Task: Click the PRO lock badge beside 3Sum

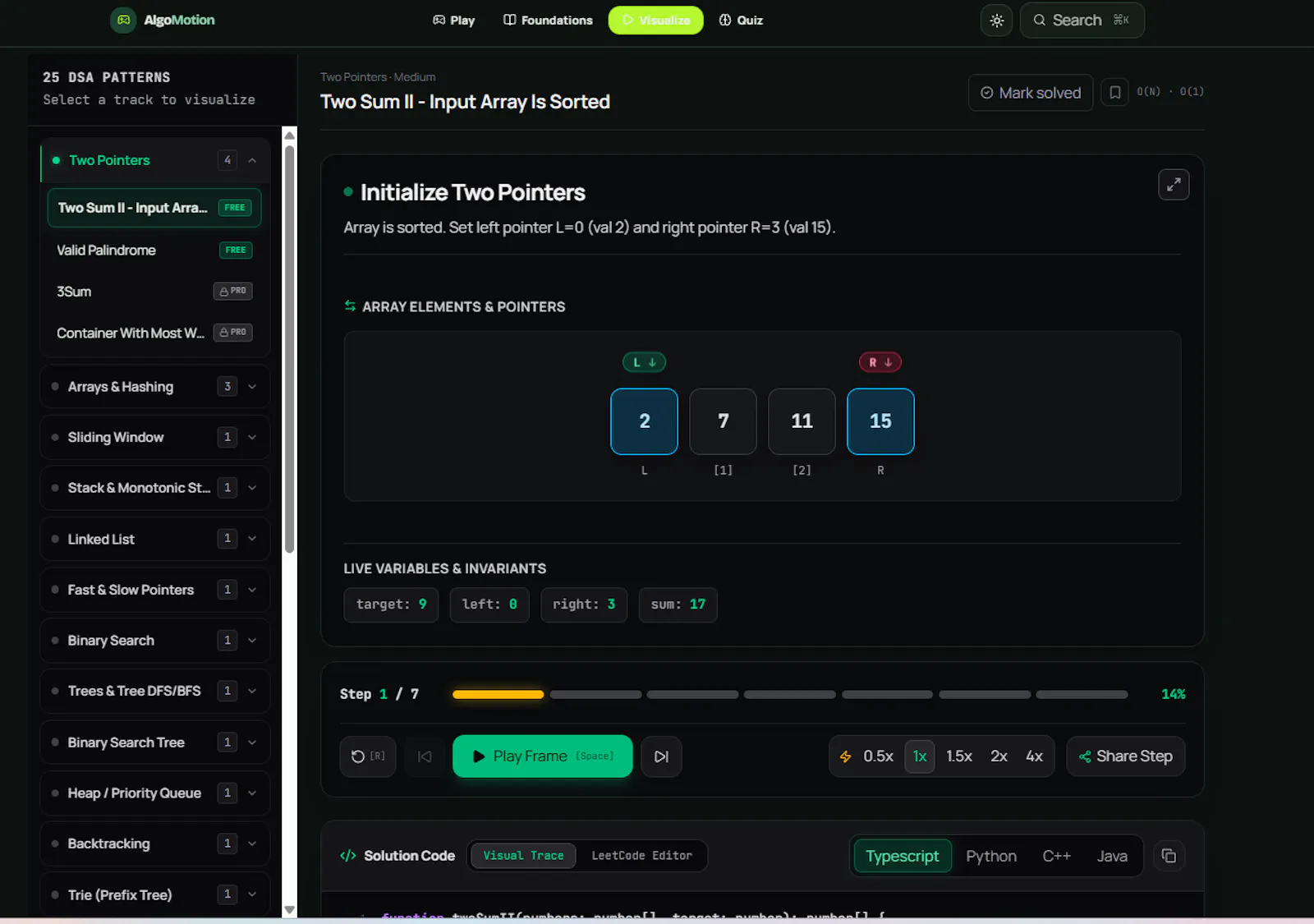Action: 232,291
